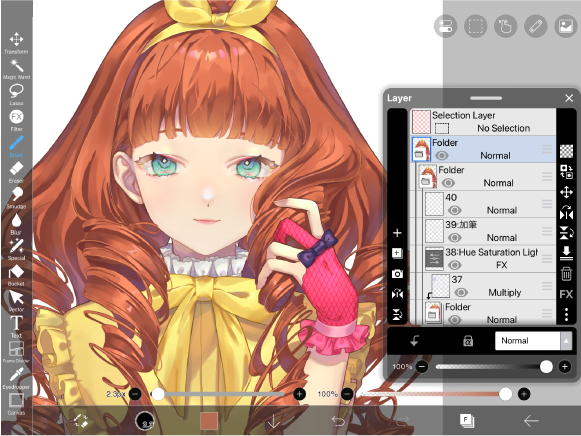Click the brush opacity slider handle
The image size is (581, 436).
pyautogui.click(x=505, y=394)
